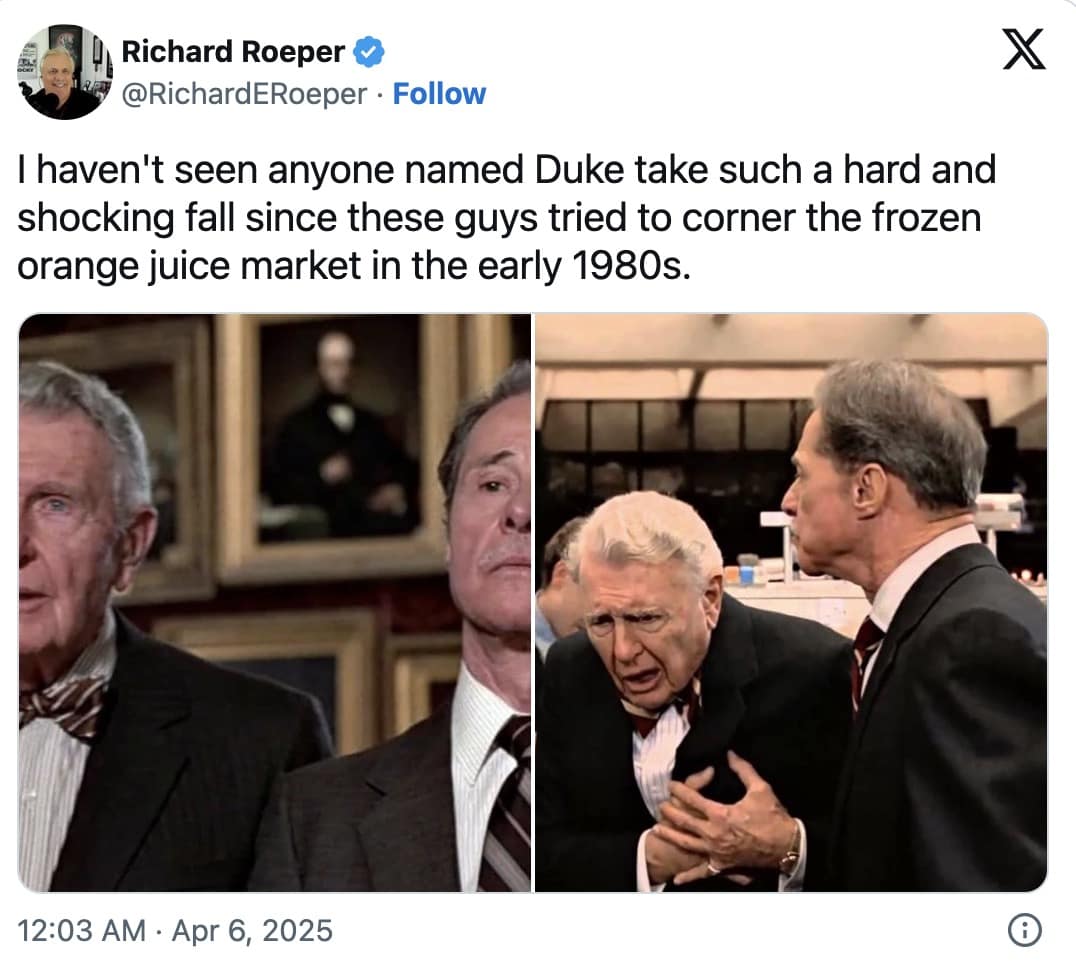The height and width of the screenshot is (964, 1076).
Task: Open the info icon beside the timestamp
Action: click(x=1021, y=931)
